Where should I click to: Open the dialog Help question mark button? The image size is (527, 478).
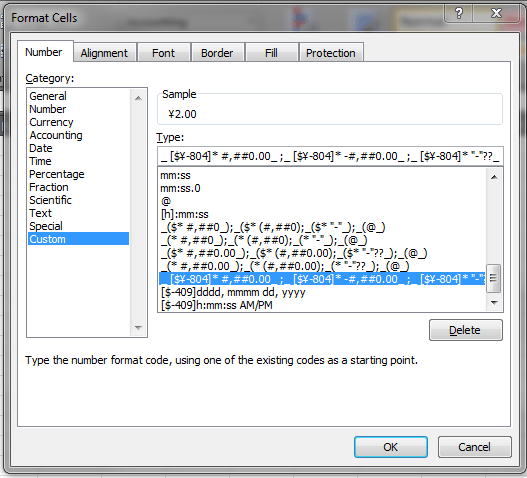[x=458, y=14]
